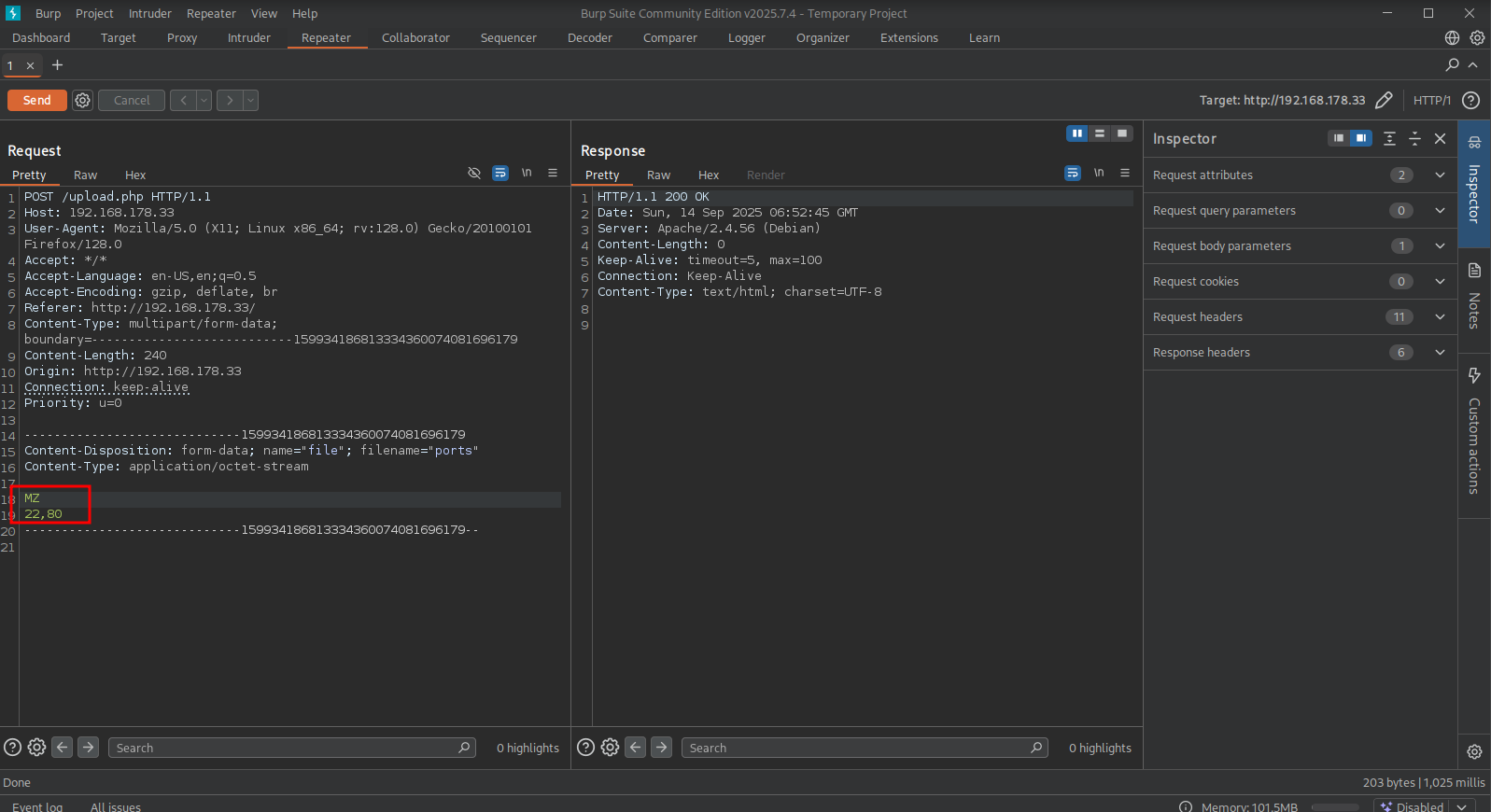The height and width of the screenshot is (812, 1491).
Task: Expand the Request headers section
Action: pos(1440,317)
